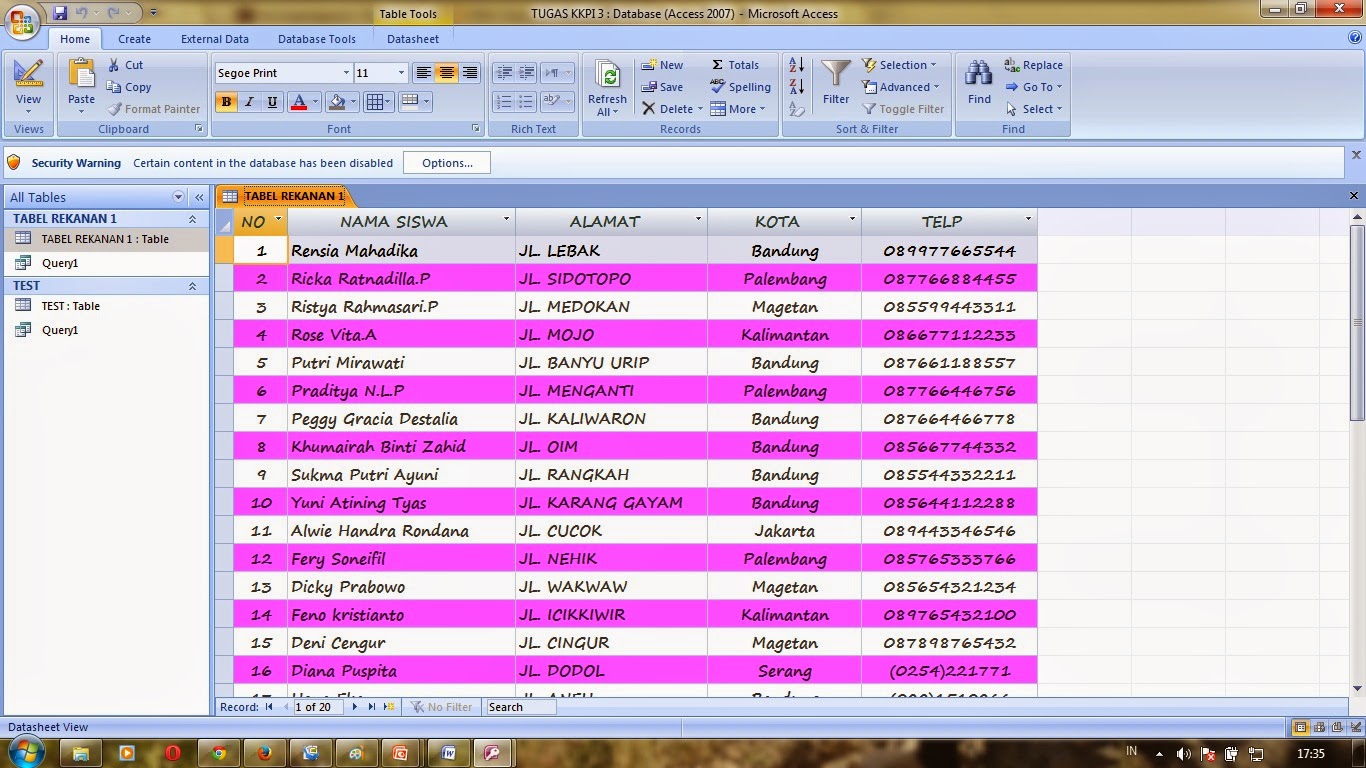1366x768 pixels.
Task: Select the Datasheet ribbon tab
Action: tap(413, 39)
